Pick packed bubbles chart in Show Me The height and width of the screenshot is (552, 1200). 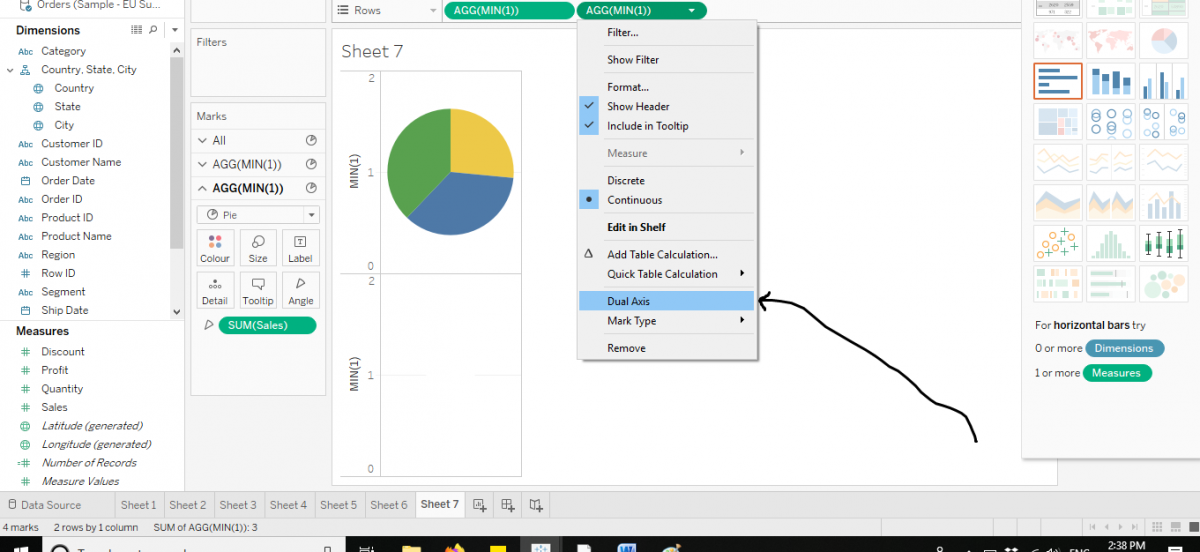(1163, 283)
